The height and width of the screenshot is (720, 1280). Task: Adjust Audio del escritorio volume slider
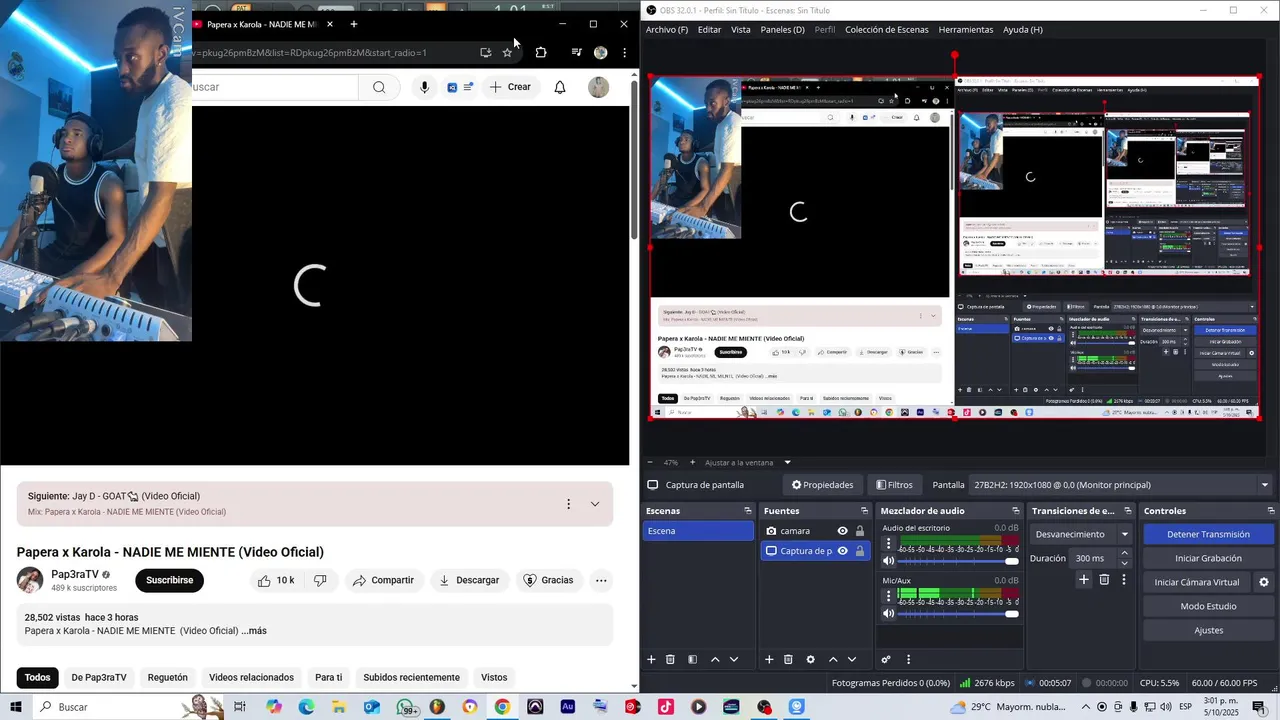point(958,561)
